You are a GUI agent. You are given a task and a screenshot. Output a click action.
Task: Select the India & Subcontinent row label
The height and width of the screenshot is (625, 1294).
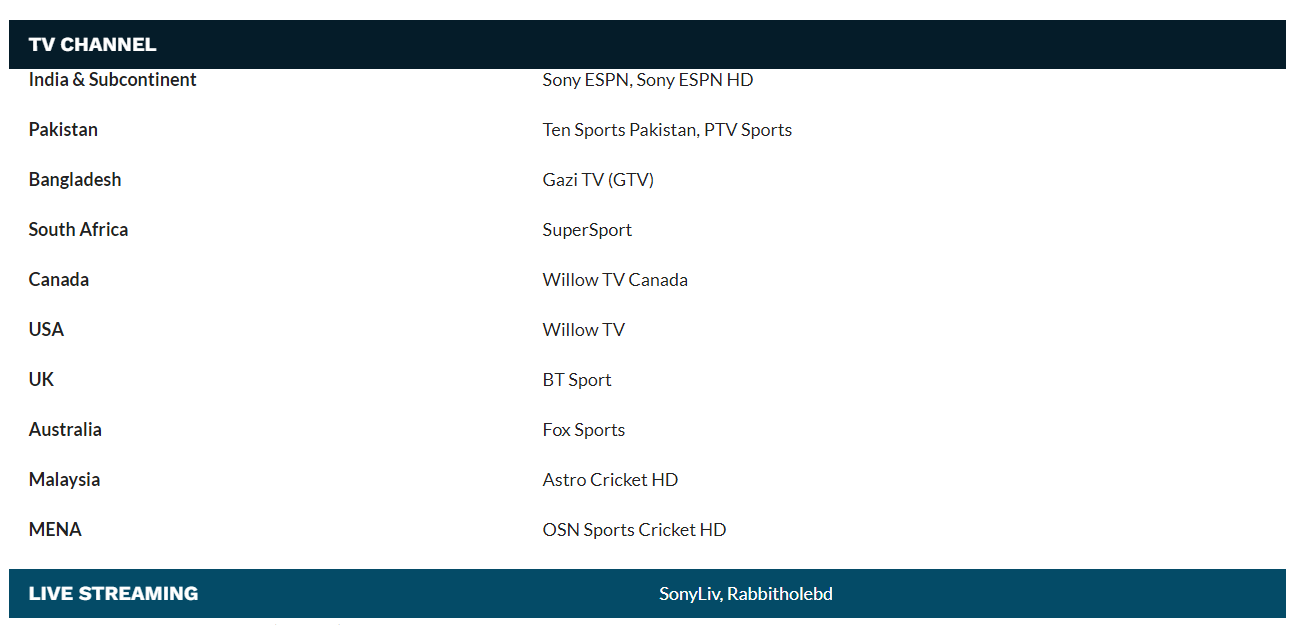click(112, 80)
